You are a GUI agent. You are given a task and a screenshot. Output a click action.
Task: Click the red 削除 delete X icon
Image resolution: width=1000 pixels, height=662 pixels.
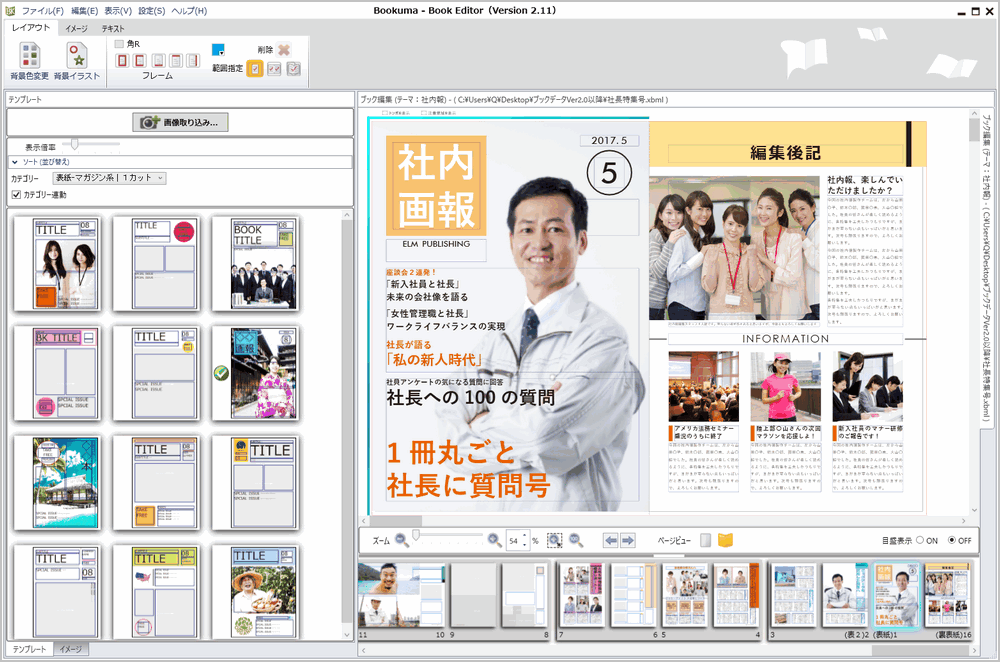pos(284,49)
